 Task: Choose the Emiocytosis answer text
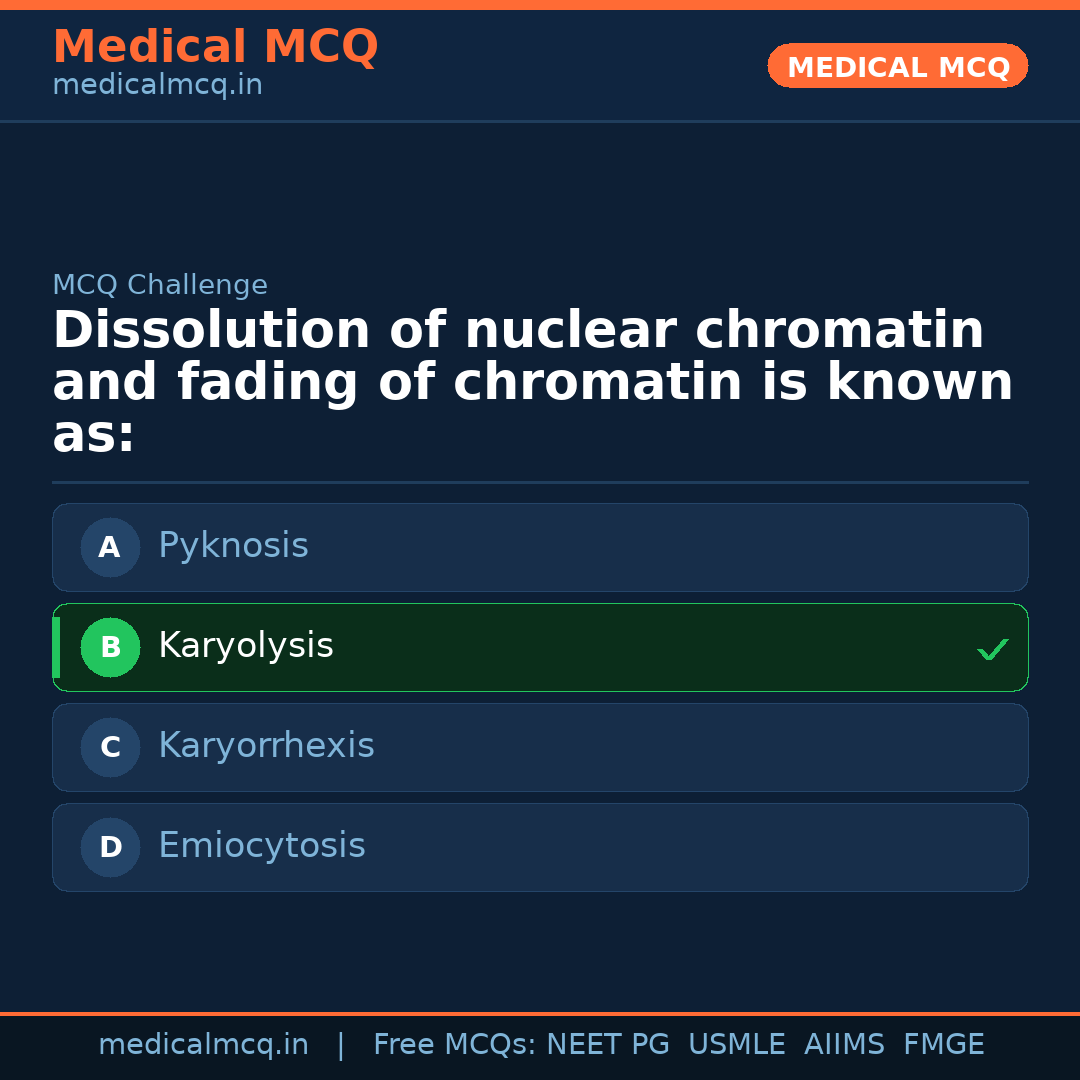point(262,846)
